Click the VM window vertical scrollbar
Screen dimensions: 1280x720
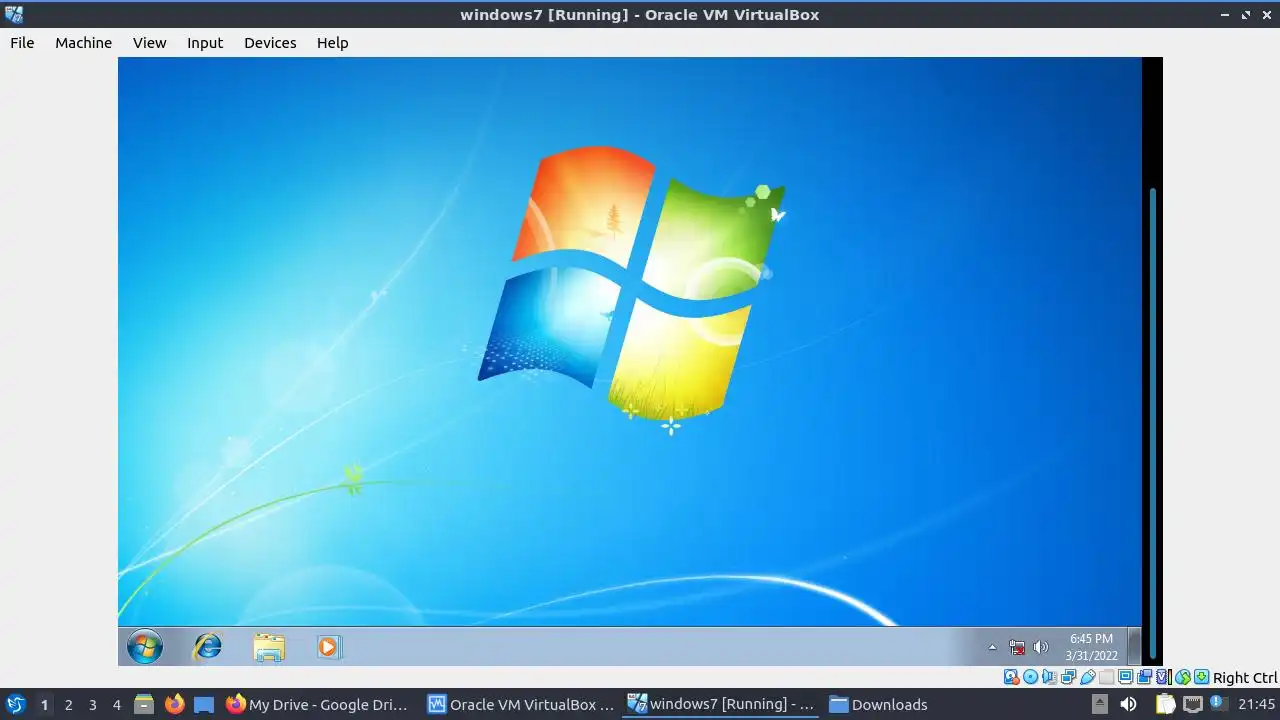(1152, 425)
